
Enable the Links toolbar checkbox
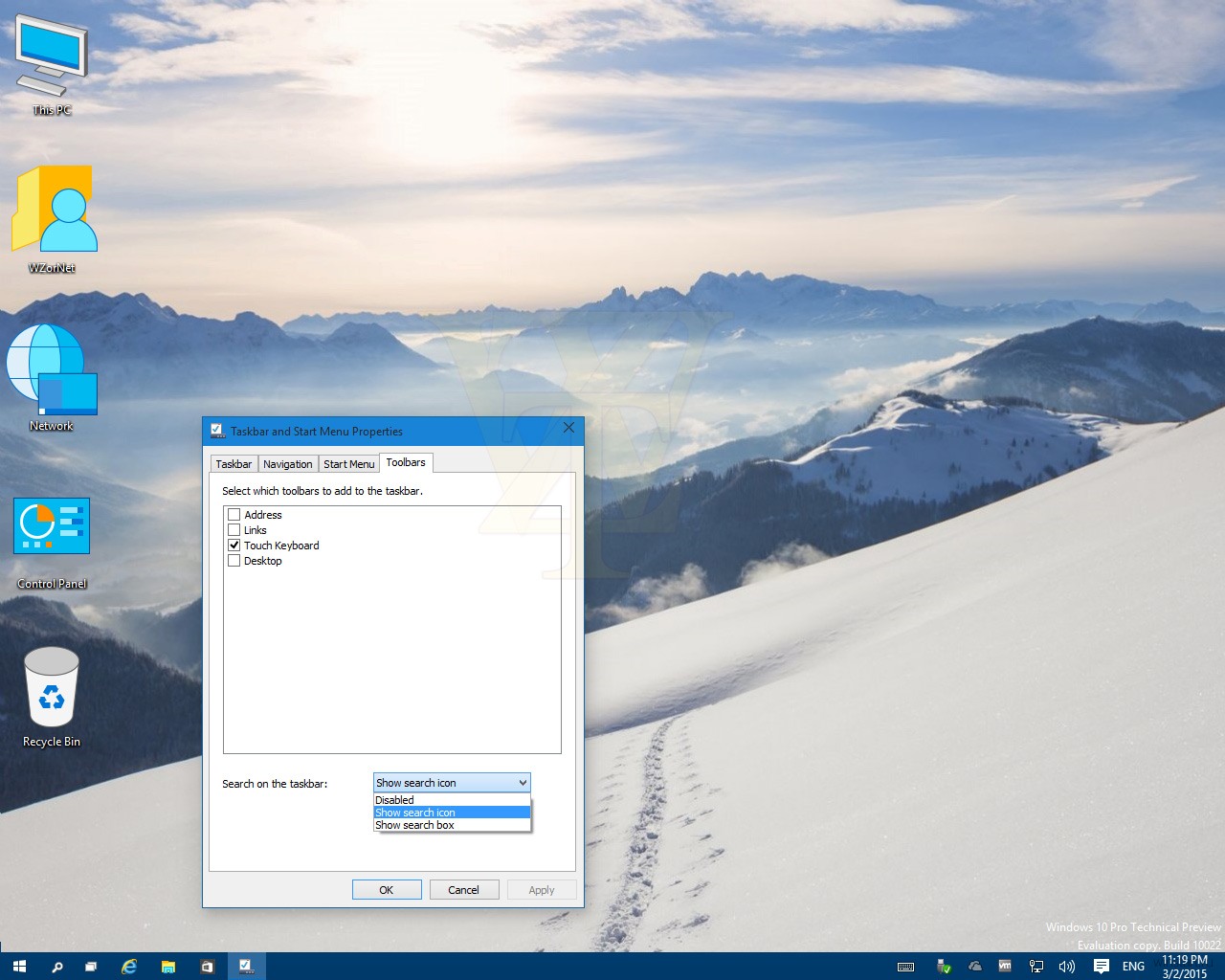[234, 530]
